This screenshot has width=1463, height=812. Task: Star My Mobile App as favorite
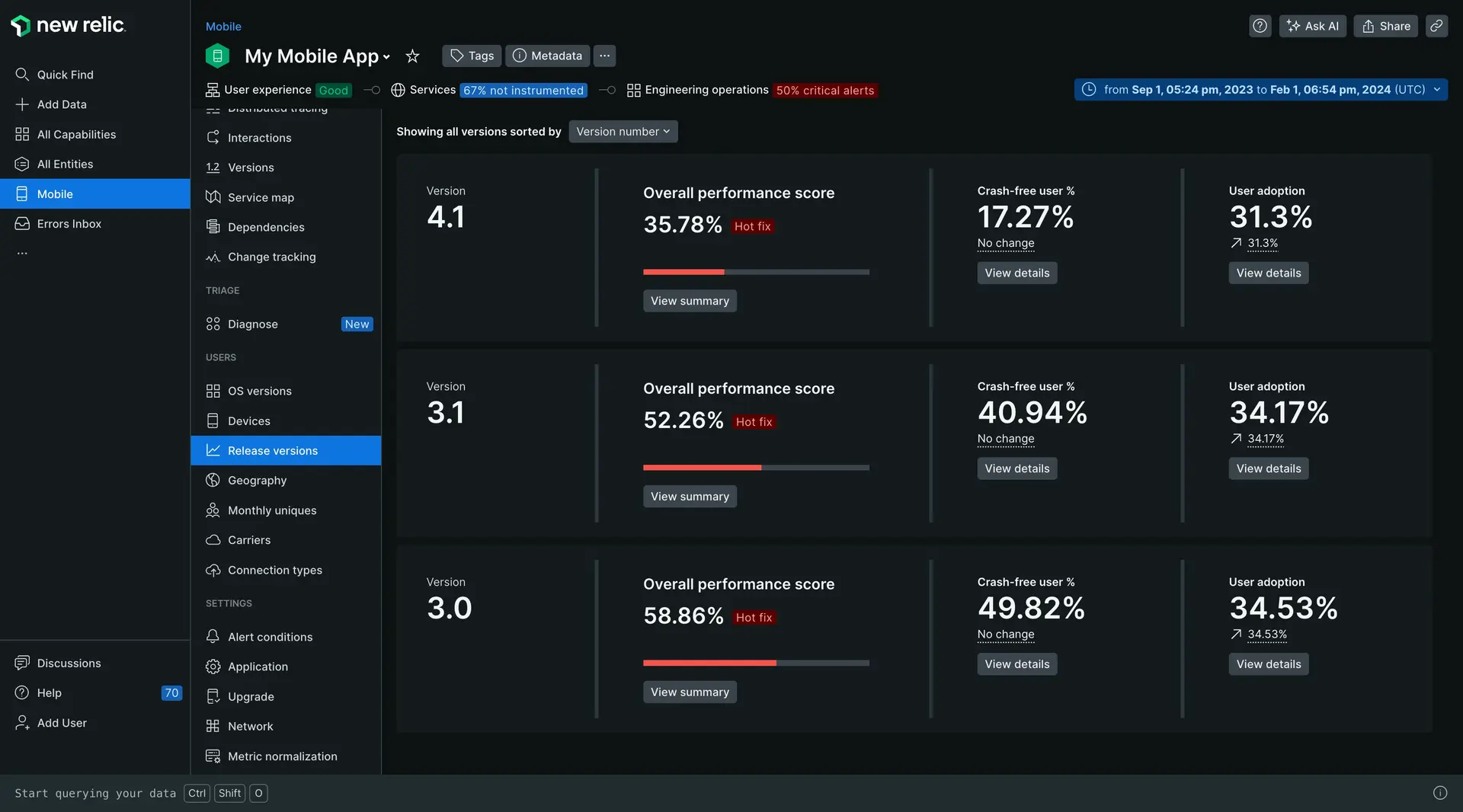coord(412,56)
